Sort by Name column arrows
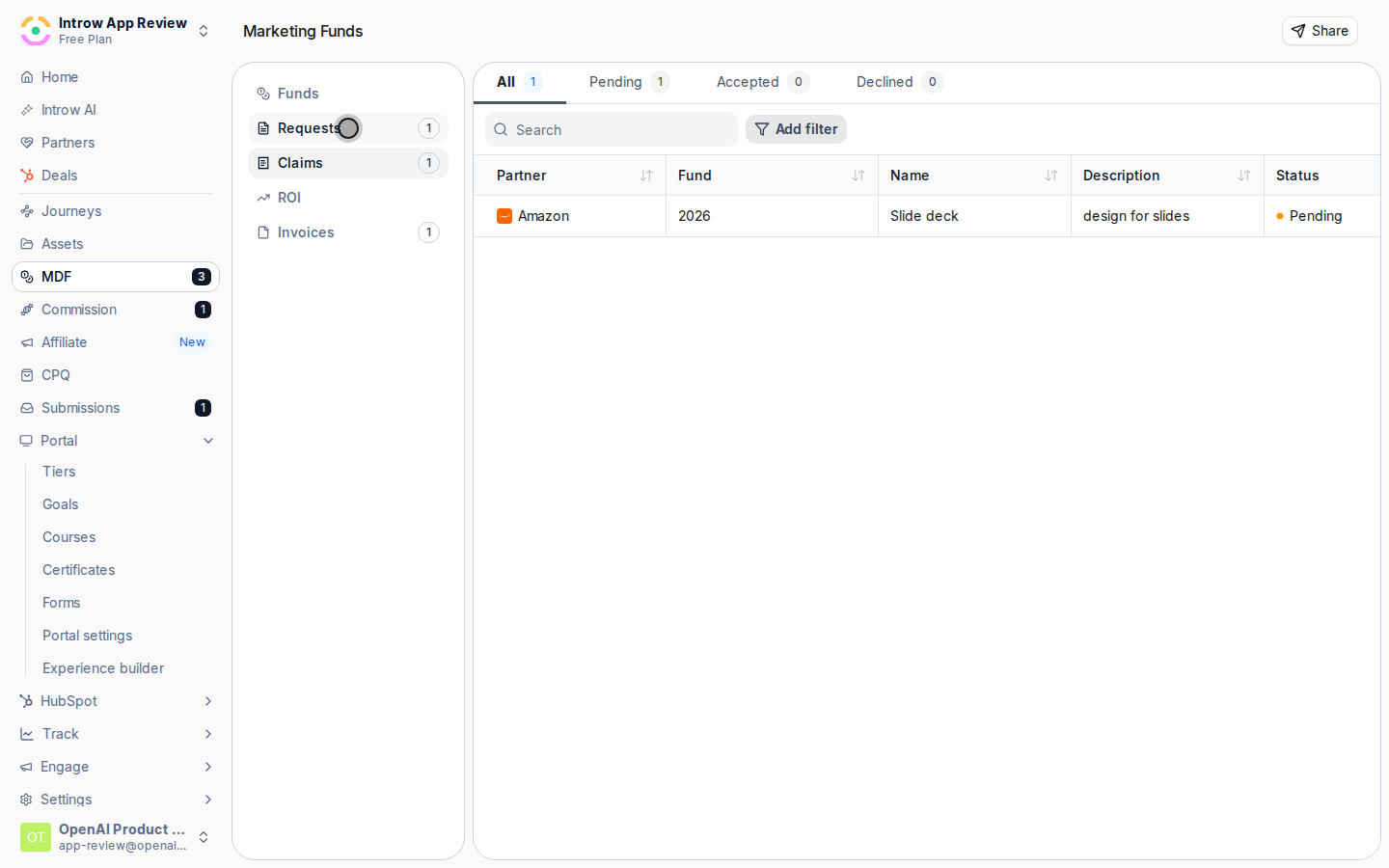Viewport: 1389px width, 868px height. point(1051,176)
